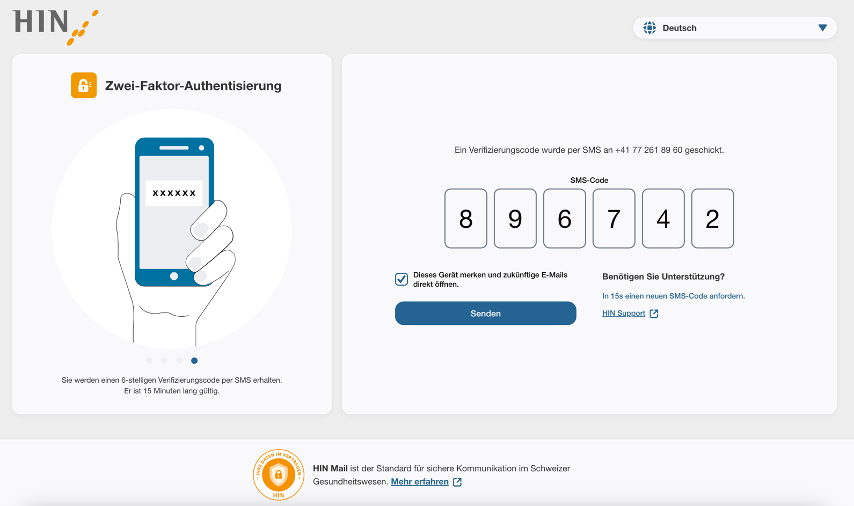854x506 pixels.
Task: Click the external link icon beside Mehr erfahren
Action: (457, 482)
